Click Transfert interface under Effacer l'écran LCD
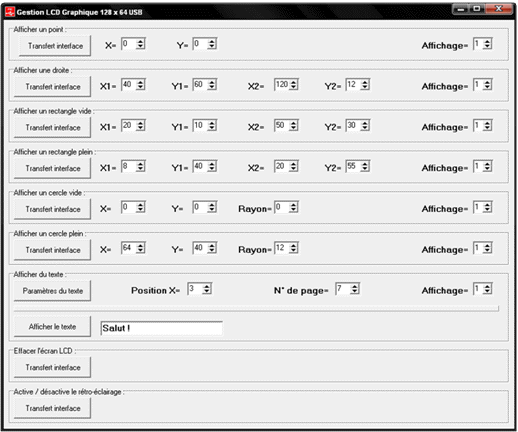This screenshot has height=432, width=518. click(x=52, y=367)
